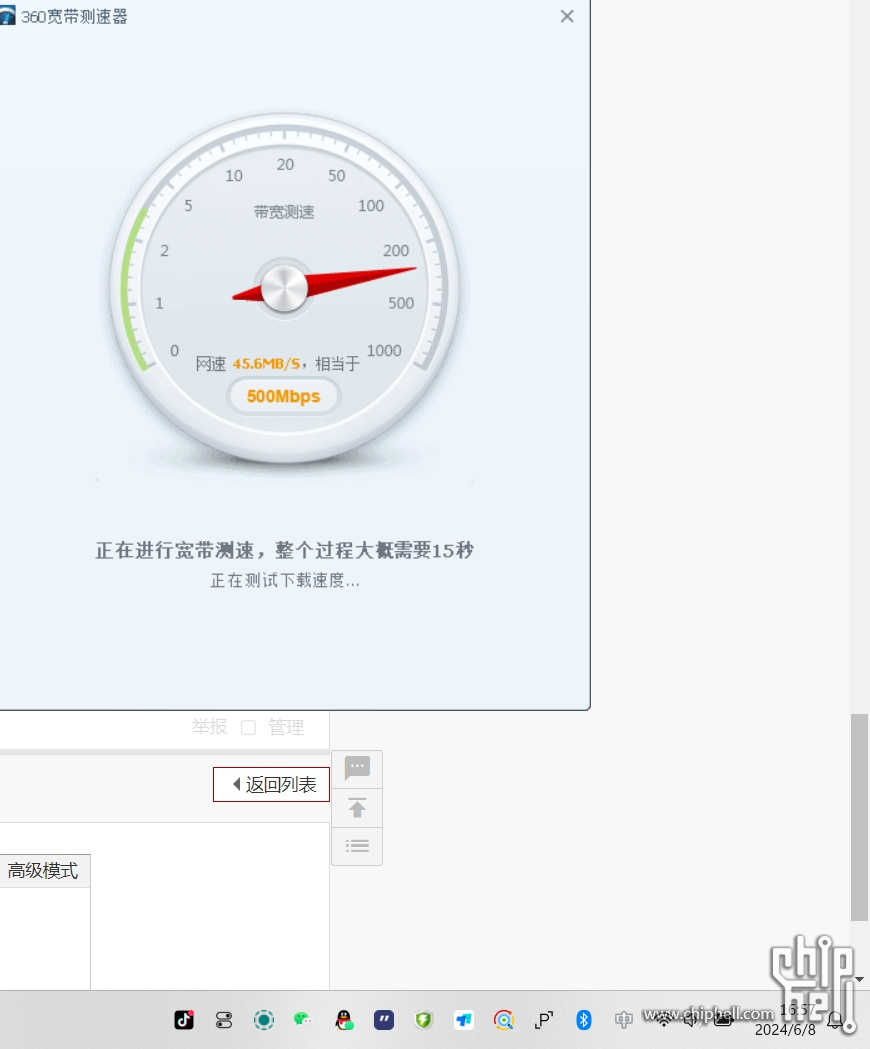Click the blue T-shaped tray icon
The image size is (870, 1049).
click(x=464, y=1020)
